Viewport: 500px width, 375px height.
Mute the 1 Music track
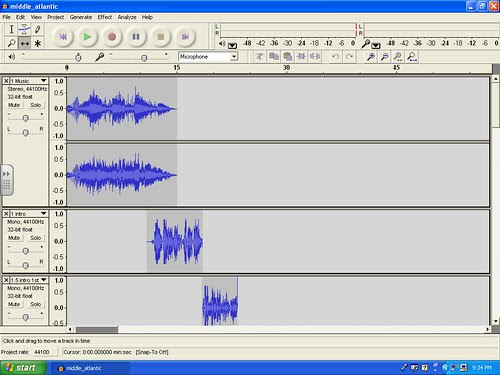14,105
